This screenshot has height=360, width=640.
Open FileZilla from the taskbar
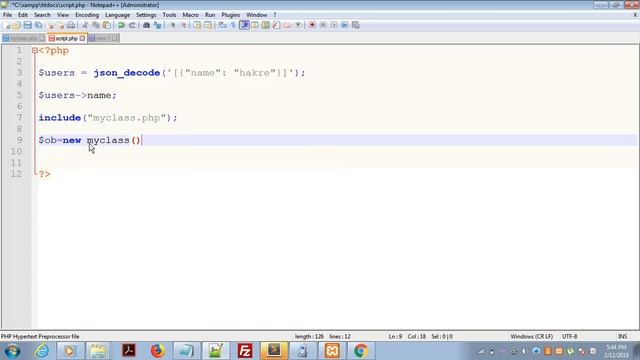[245, 351]
